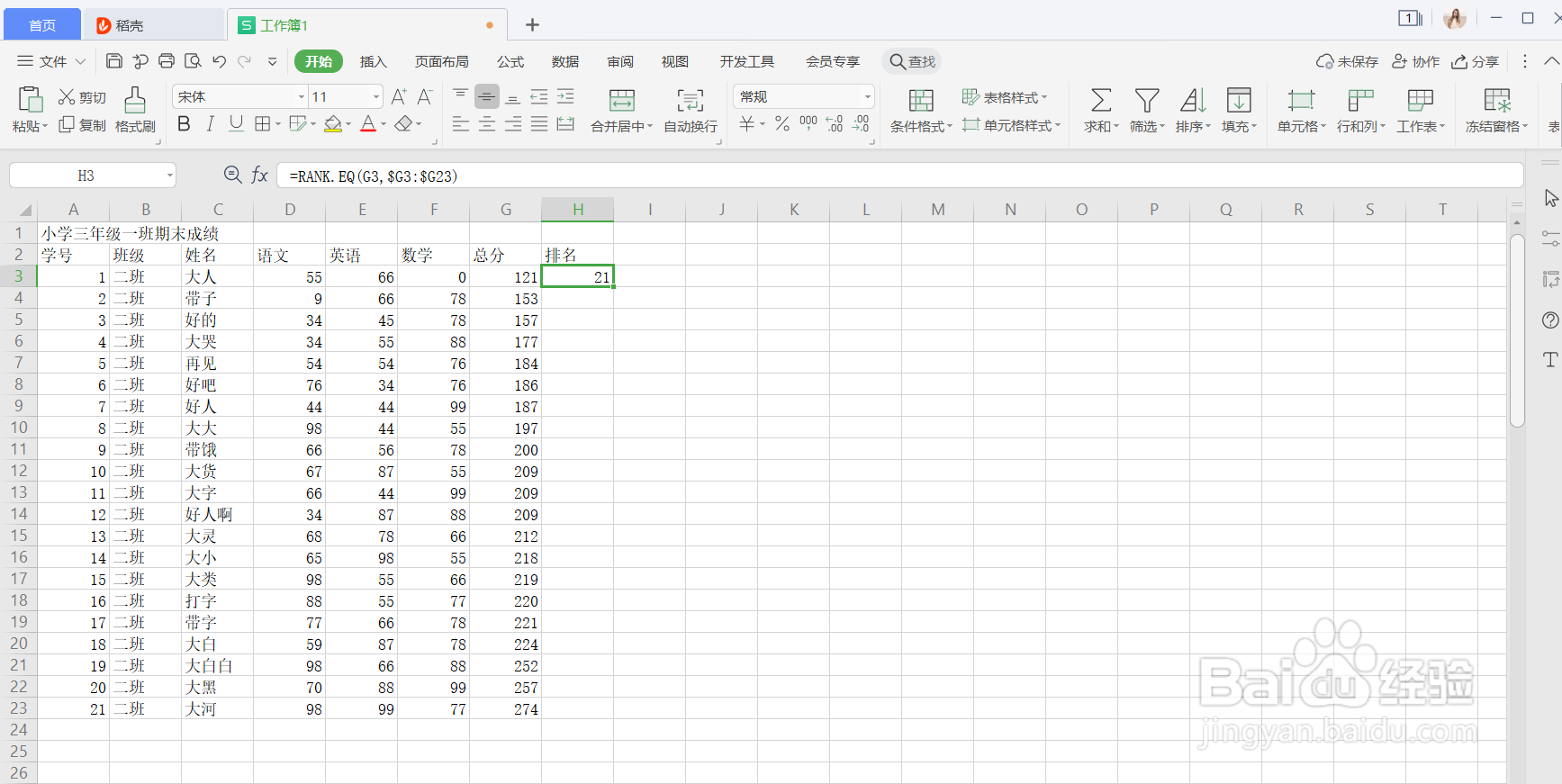Click into the formula bar input

[900, 176]
